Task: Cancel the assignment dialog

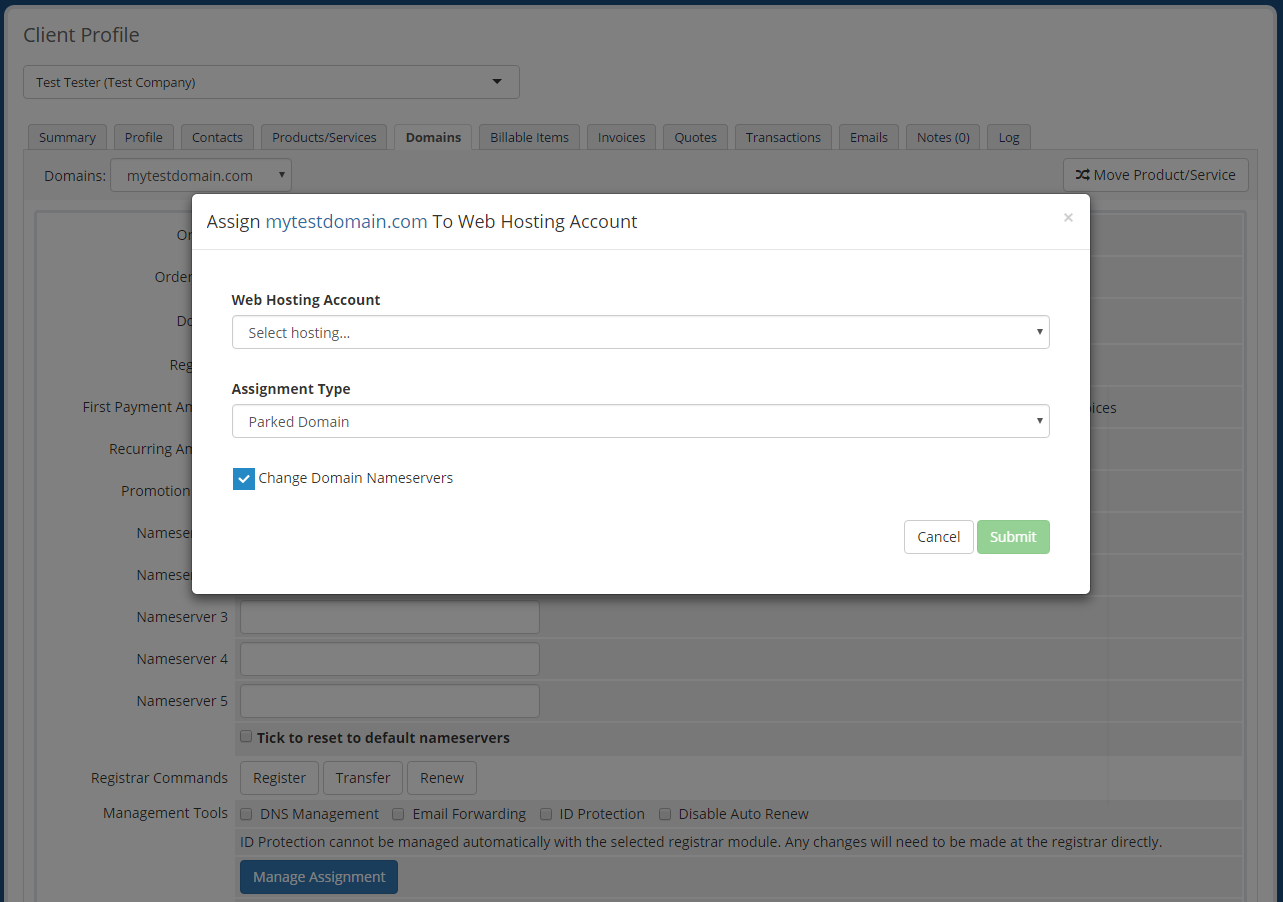Action: click(x=938, y=536)
